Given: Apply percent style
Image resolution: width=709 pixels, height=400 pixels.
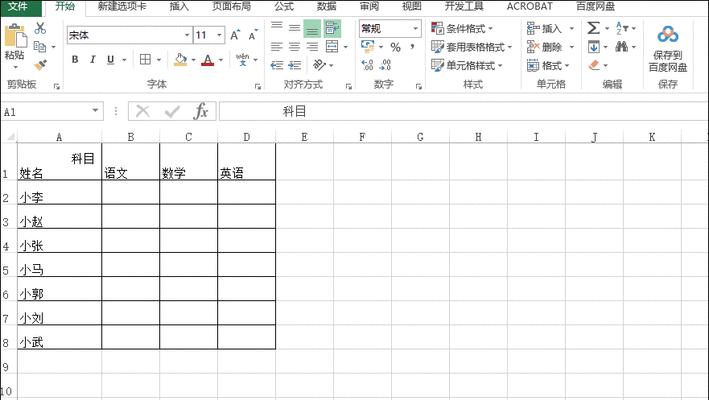Looking at the screenshot, I should (x=396, y=47).
